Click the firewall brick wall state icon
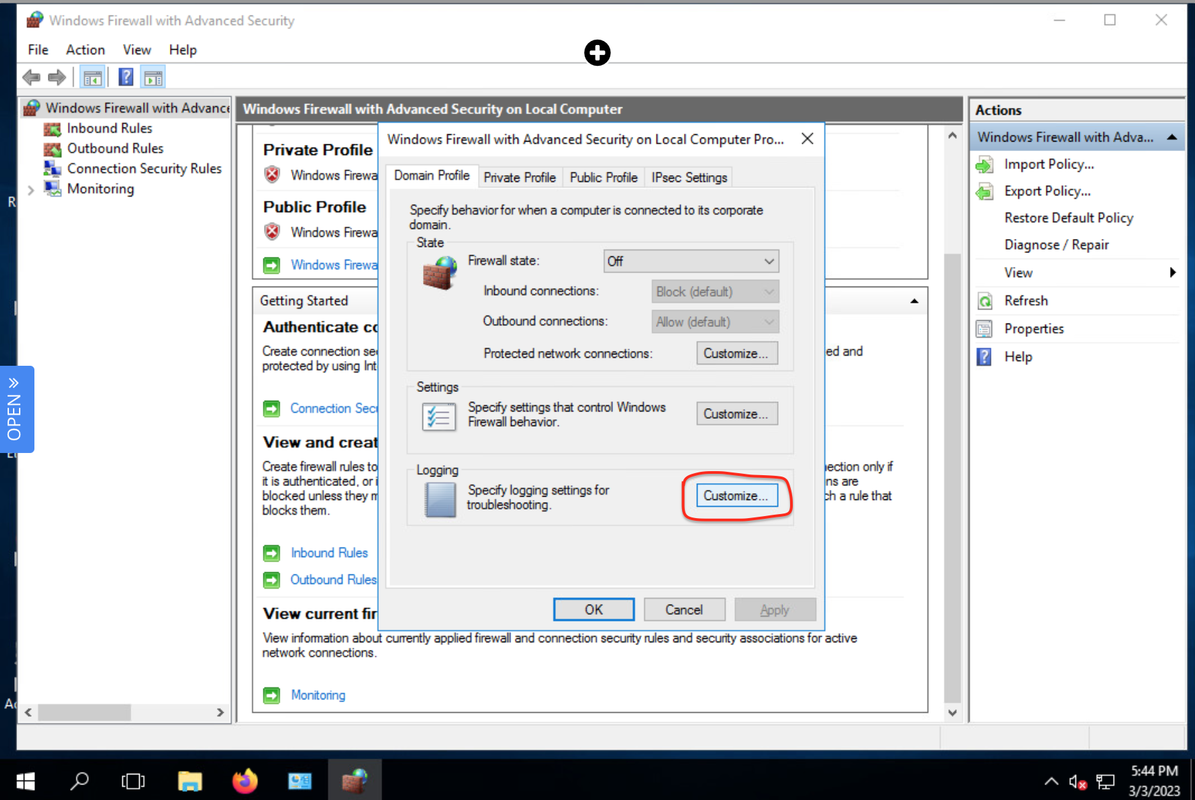Viewport: 1195px width, 800px height. 441,272
